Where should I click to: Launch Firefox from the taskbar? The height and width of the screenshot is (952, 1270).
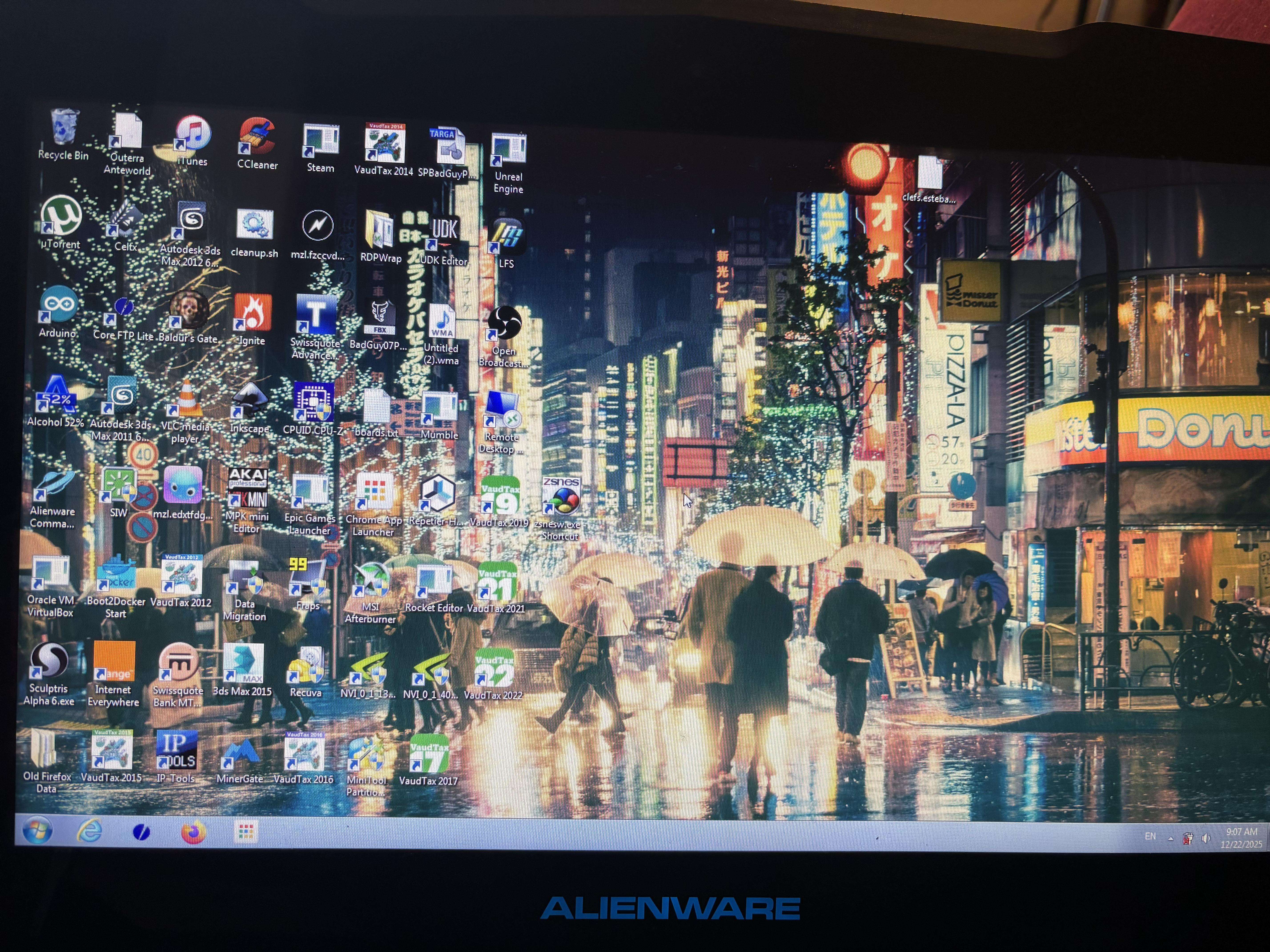[x=193, y=832]
